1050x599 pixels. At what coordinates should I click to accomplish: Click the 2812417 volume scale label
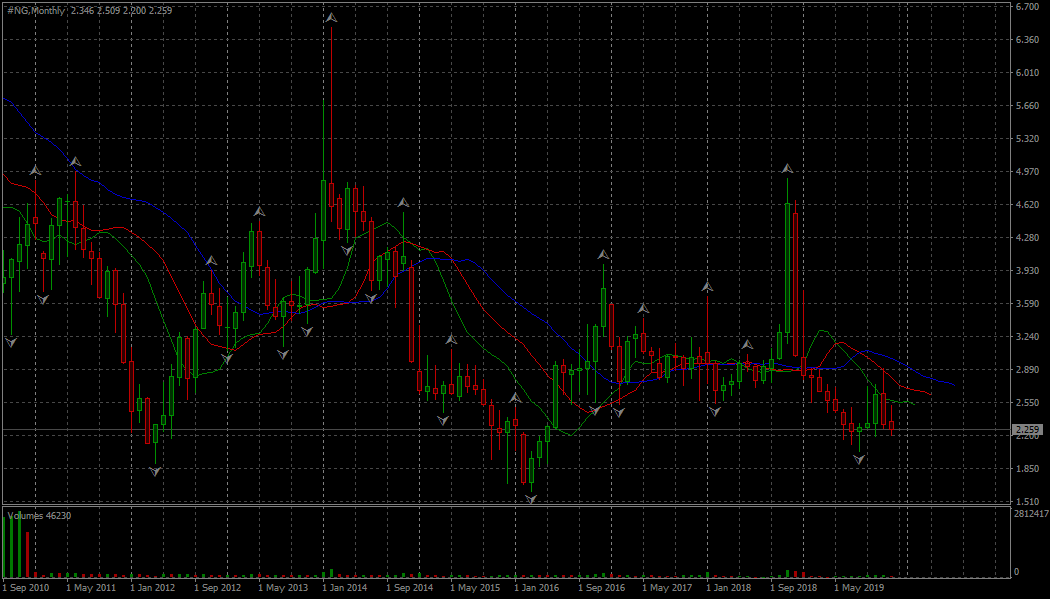coord(1030,513)
